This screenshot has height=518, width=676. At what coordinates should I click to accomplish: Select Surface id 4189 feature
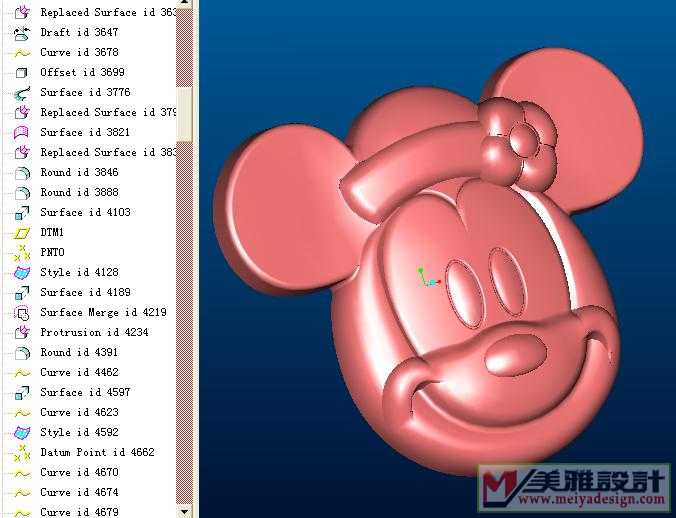(85, 293)
